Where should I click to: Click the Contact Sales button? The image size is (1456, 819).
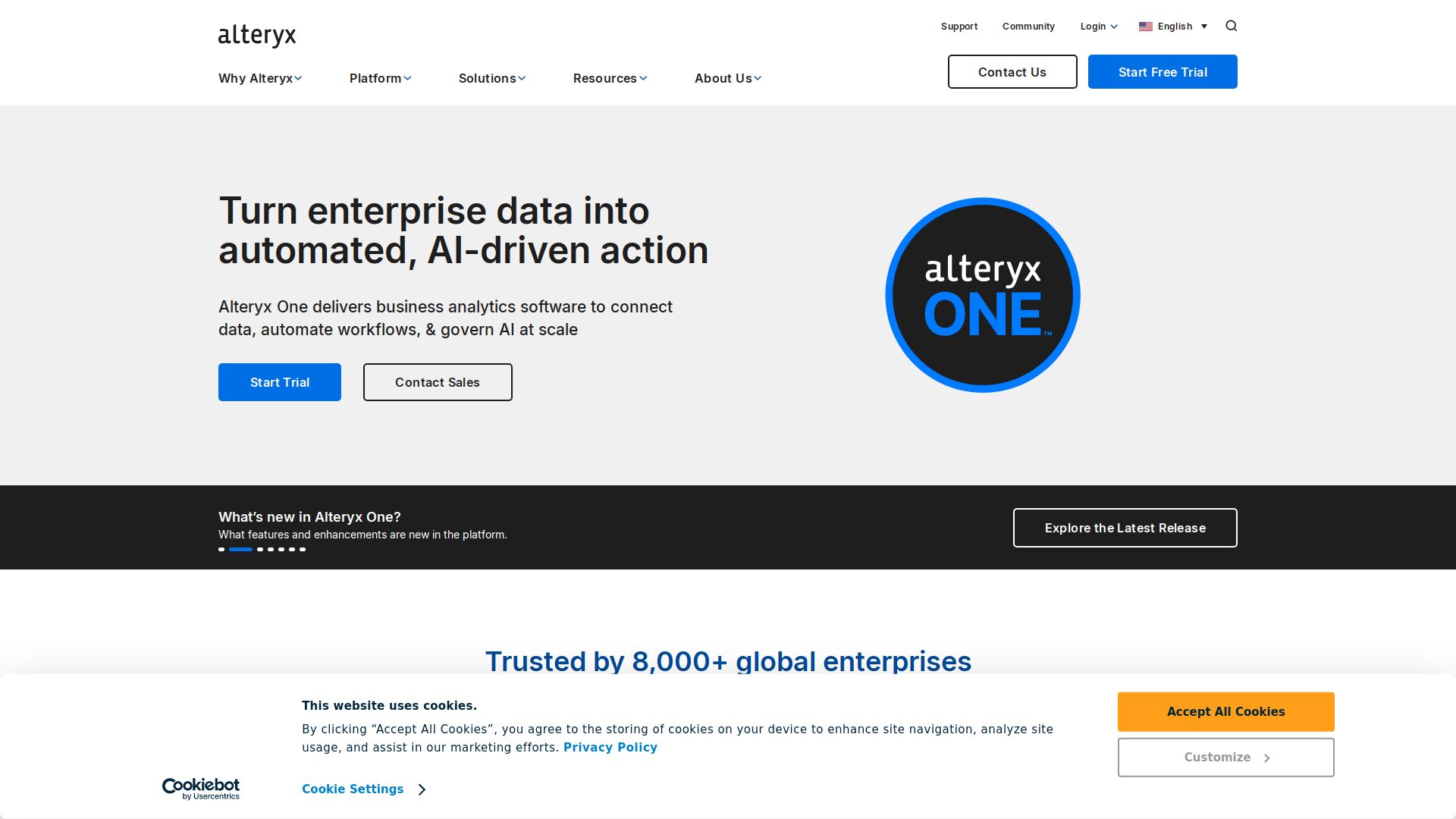pos(438,382)
